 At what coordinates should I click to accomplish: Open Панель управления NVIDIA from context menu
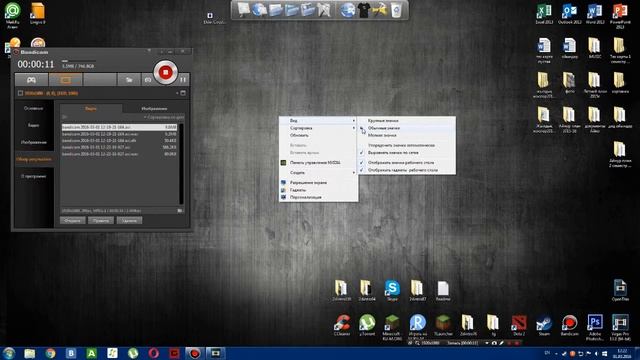click(x=318, y=163)
